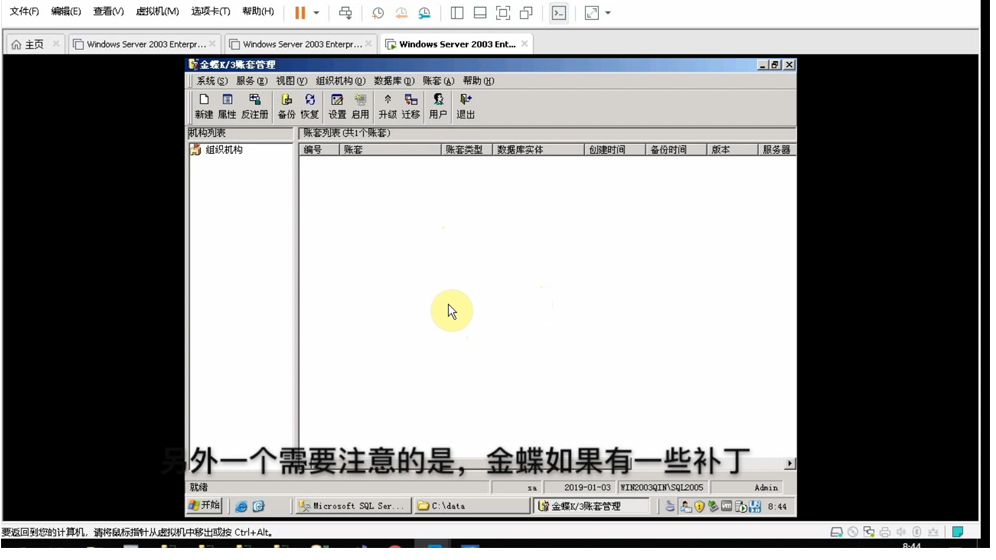Open the 账套(A) menu
Screen dimensions: 996x560
click(438, 81)
